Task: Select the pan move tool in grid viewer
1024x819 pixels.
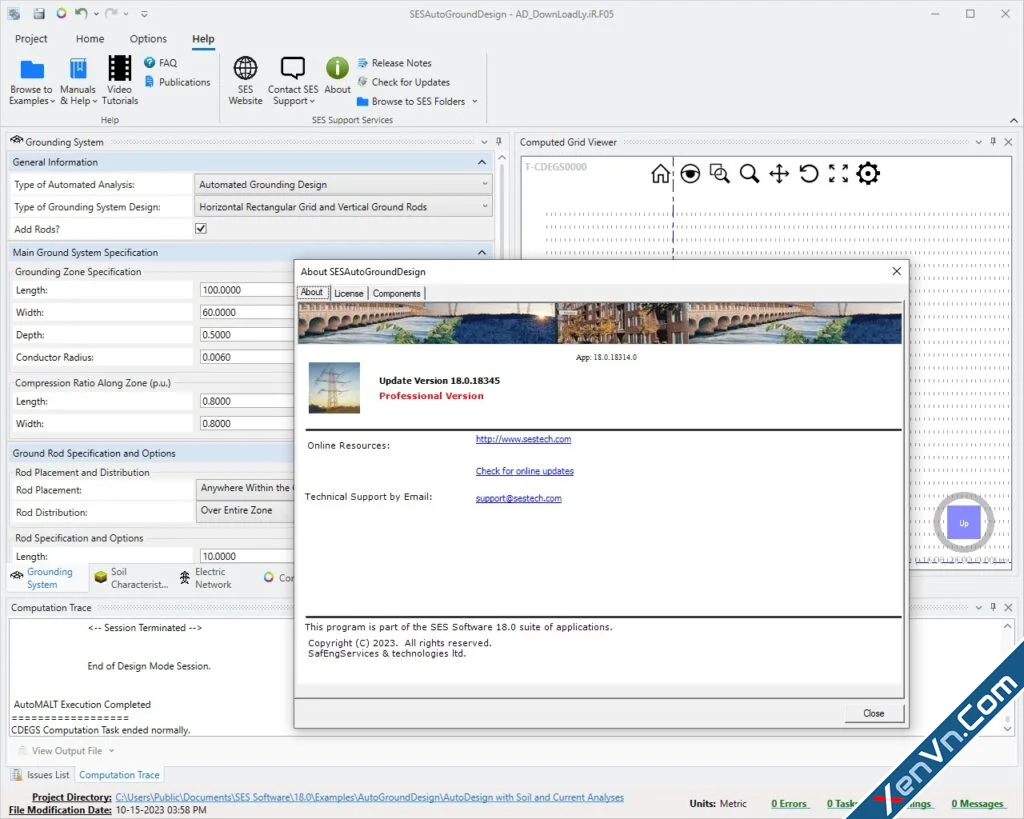Action: point(779,174)
